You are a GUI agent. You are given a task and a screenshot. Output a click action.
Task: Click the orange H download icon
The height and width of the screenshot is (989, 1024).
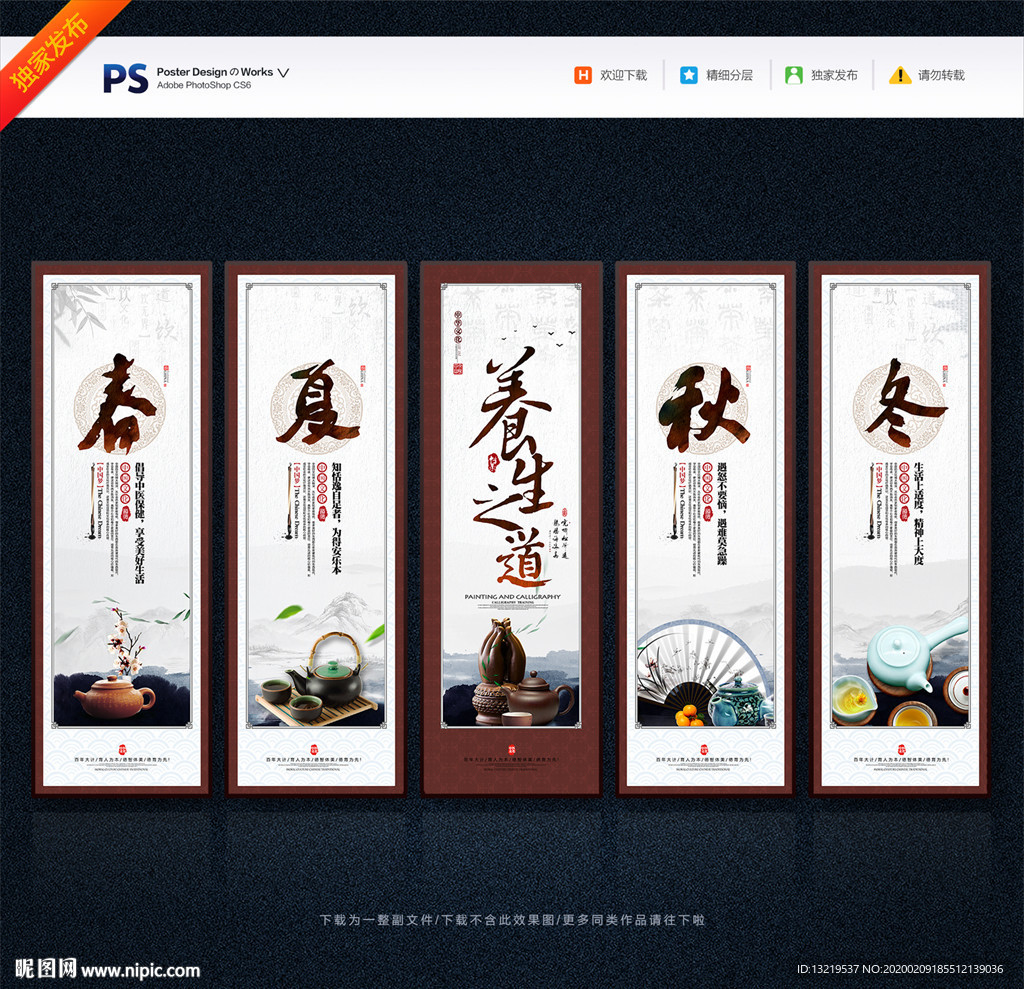click(x=583, y=75)
